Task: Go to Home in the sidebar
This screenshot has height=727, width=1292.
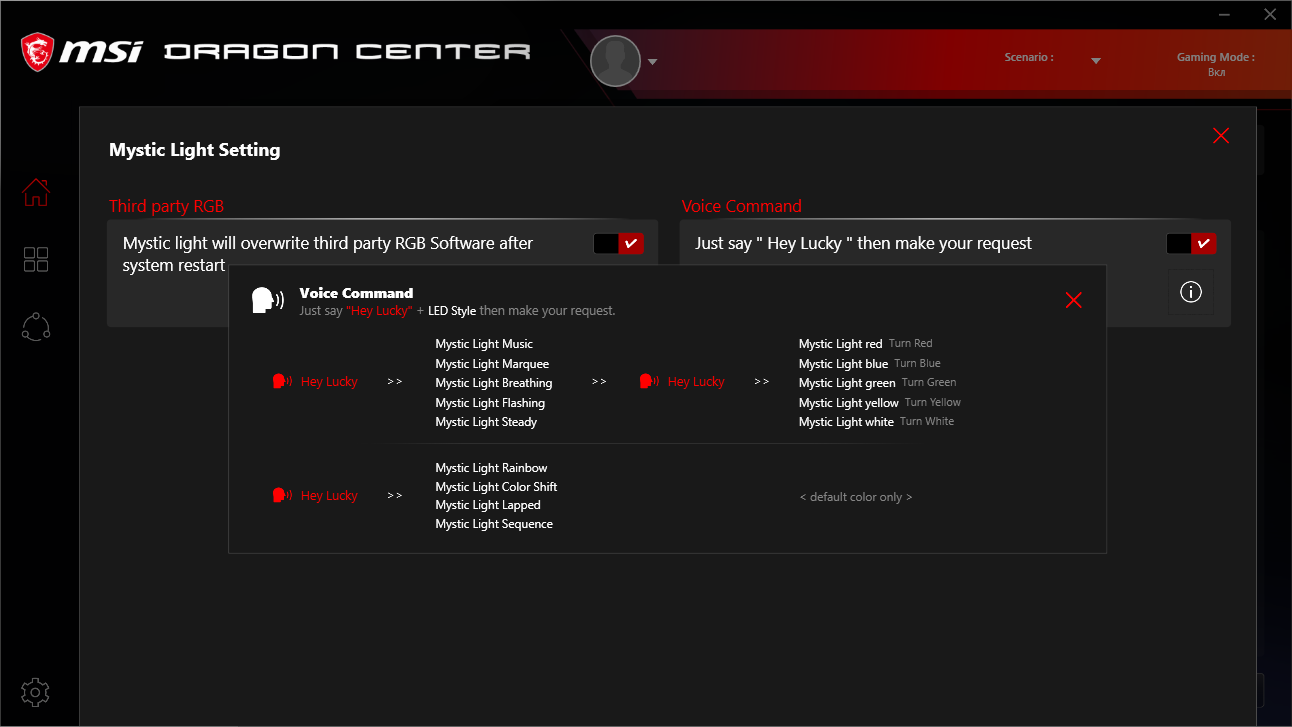Action: click(x=36, y=192)
